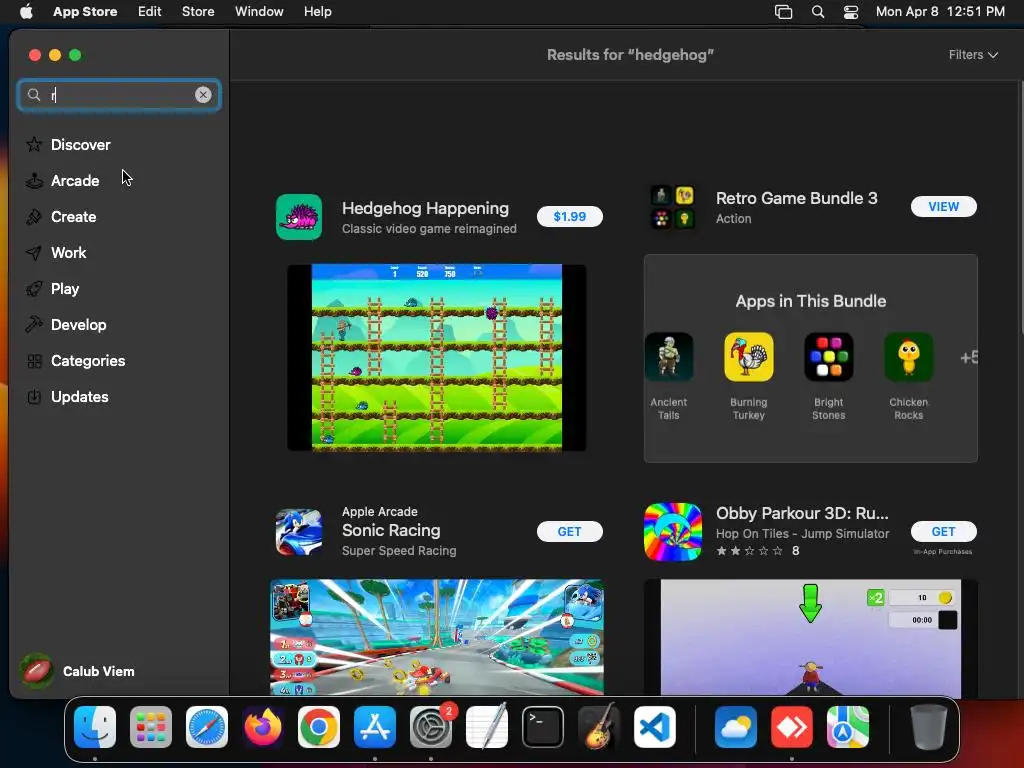Launch Safari from the dock
This screenshot has height=768, width=1024.
point(207,727)
